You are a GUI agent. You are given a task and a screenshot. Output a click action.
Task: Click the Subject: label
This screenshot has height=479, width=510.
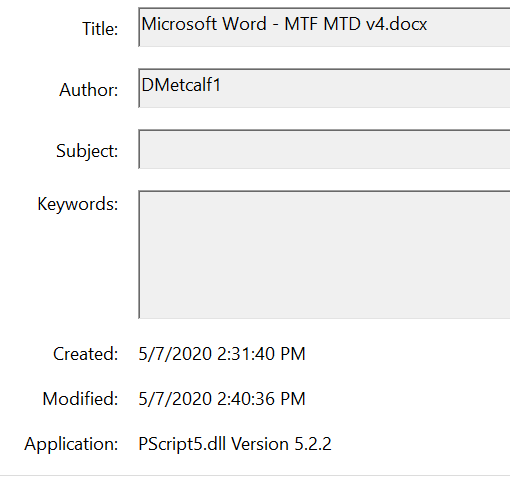[x=87, y=151]
